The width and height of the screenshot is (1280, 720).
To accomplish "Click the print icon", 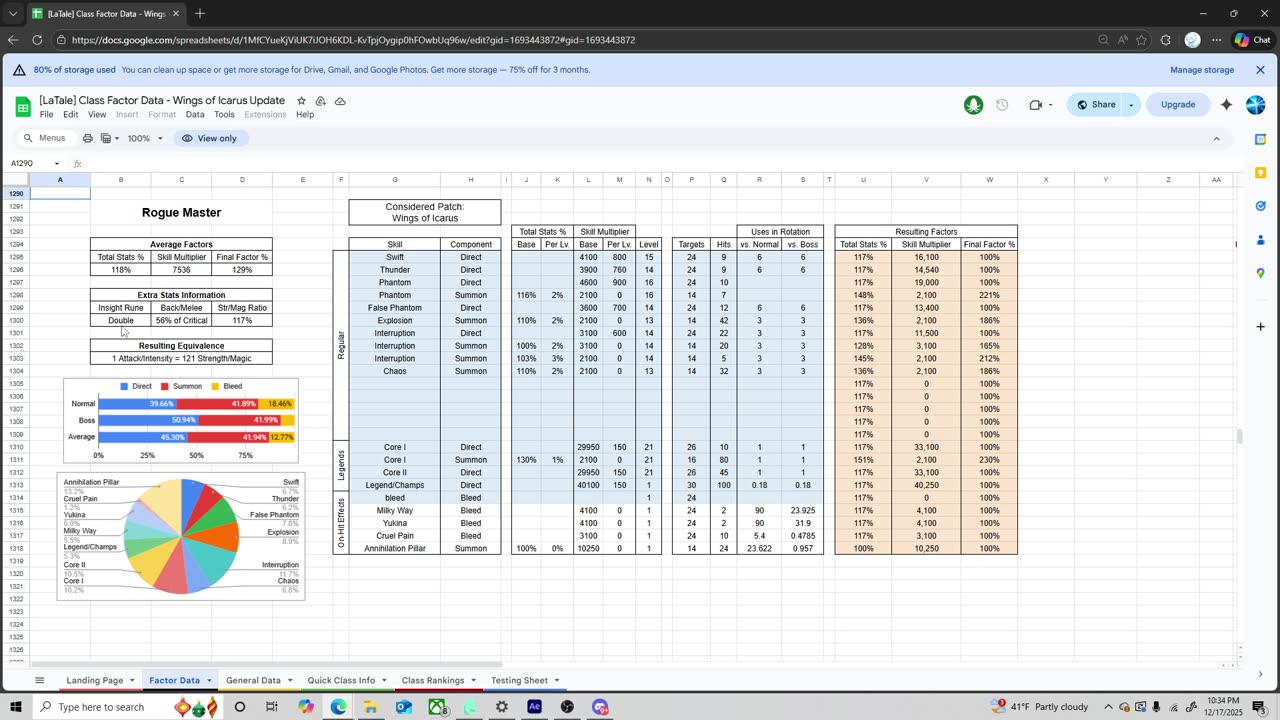I will coord(88,138).
